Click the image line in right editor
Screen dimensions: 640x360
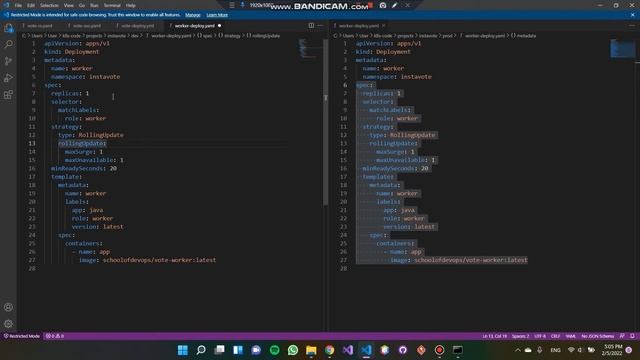pyautogui.click(x=459, y=260)
